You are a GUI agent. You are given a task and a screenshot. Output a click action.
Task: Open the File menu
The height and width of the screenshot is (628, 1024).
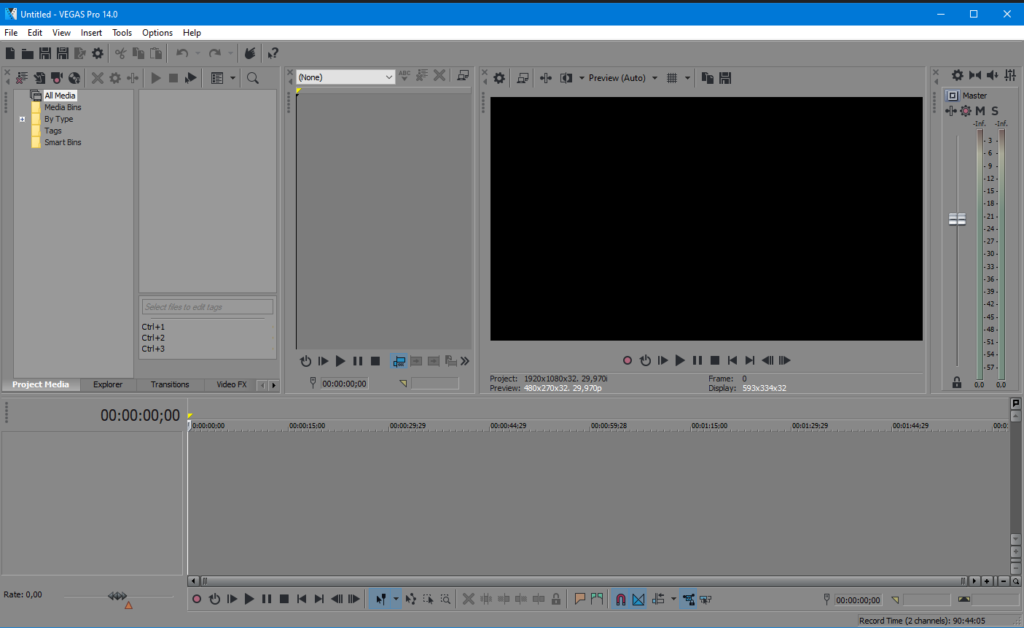click(x=11, y=33)
